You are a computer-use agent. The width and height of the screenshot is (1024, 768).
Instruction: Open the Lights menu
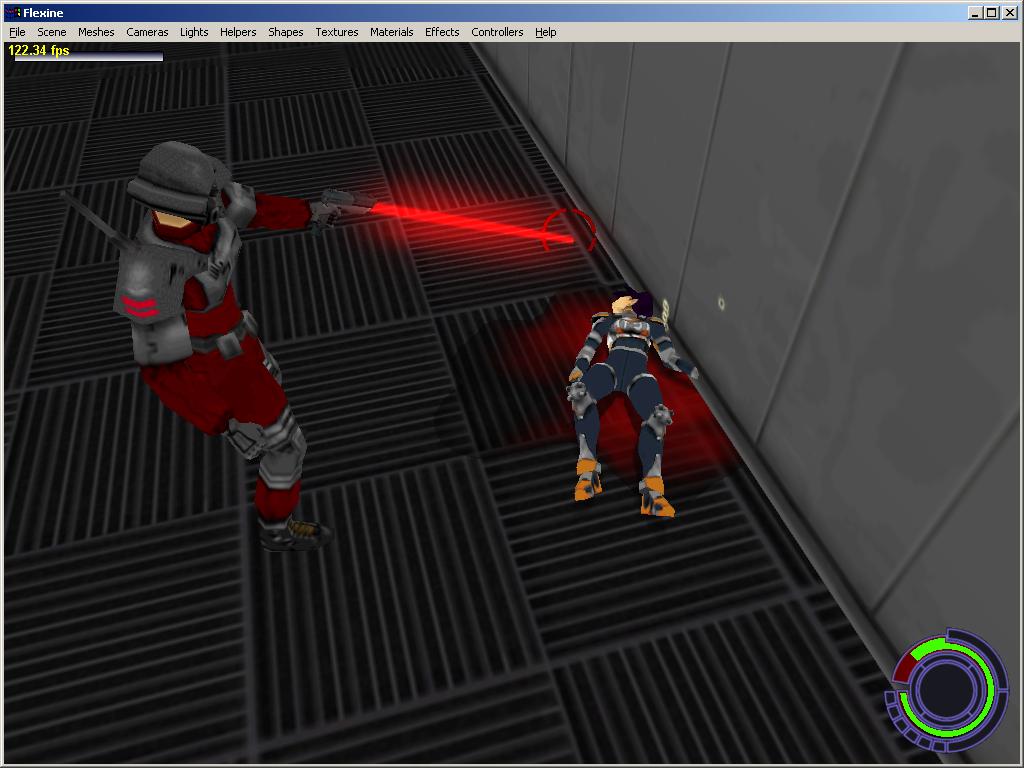coord(194,32)
